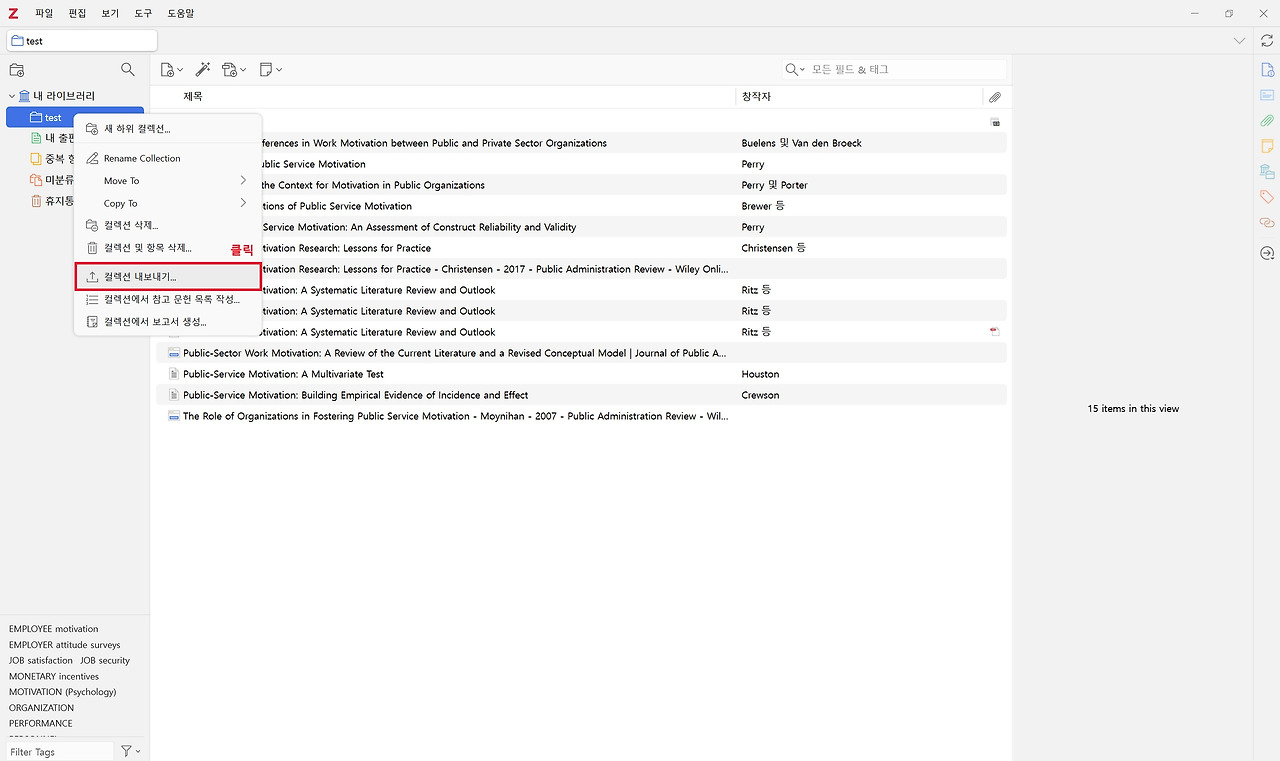Open the 도구 menu
The width and height of the screenshot is (1280, 761).
coord(143,13)
